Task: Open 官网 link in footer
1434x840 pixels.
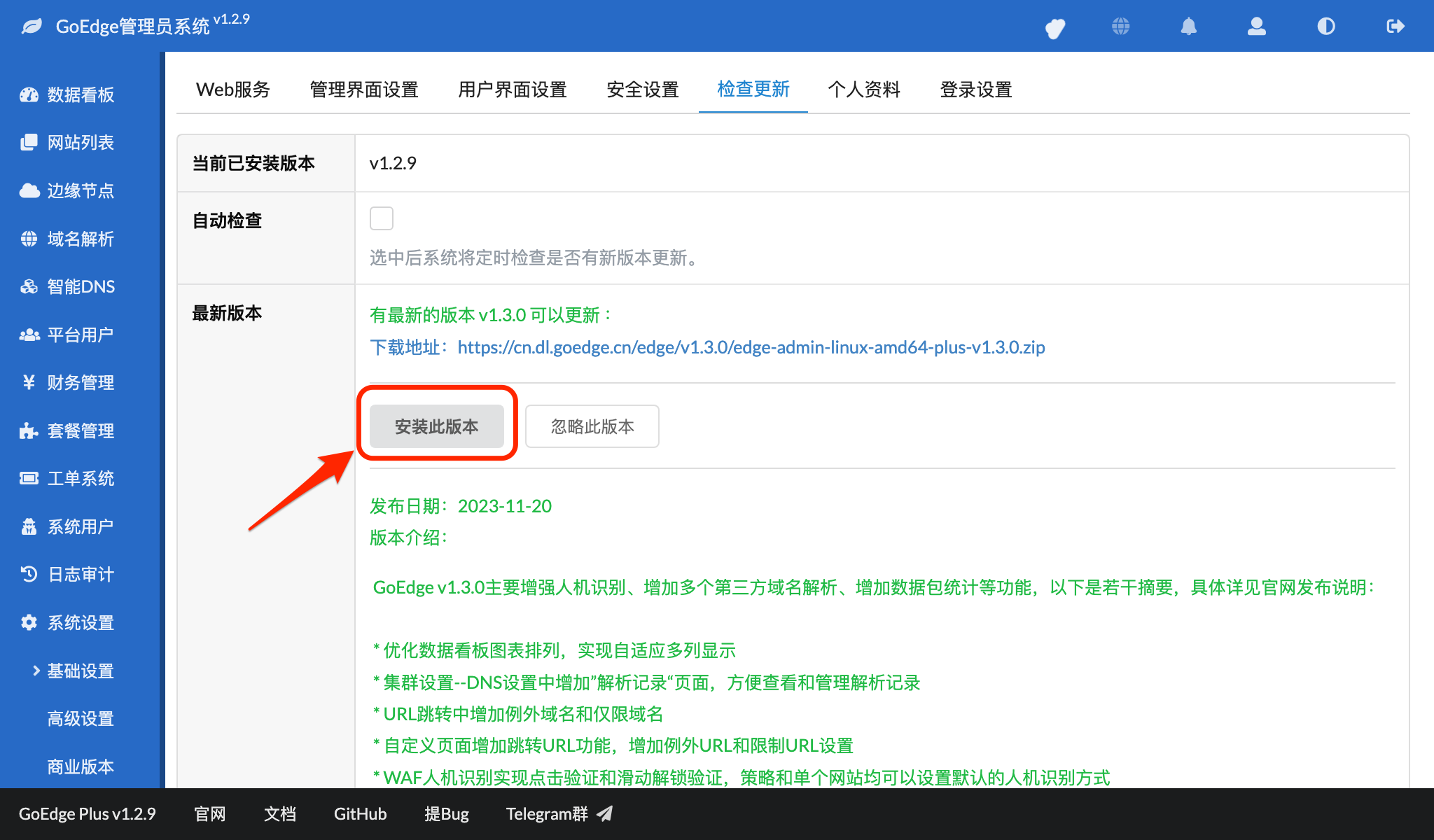Action: (210, 813)
